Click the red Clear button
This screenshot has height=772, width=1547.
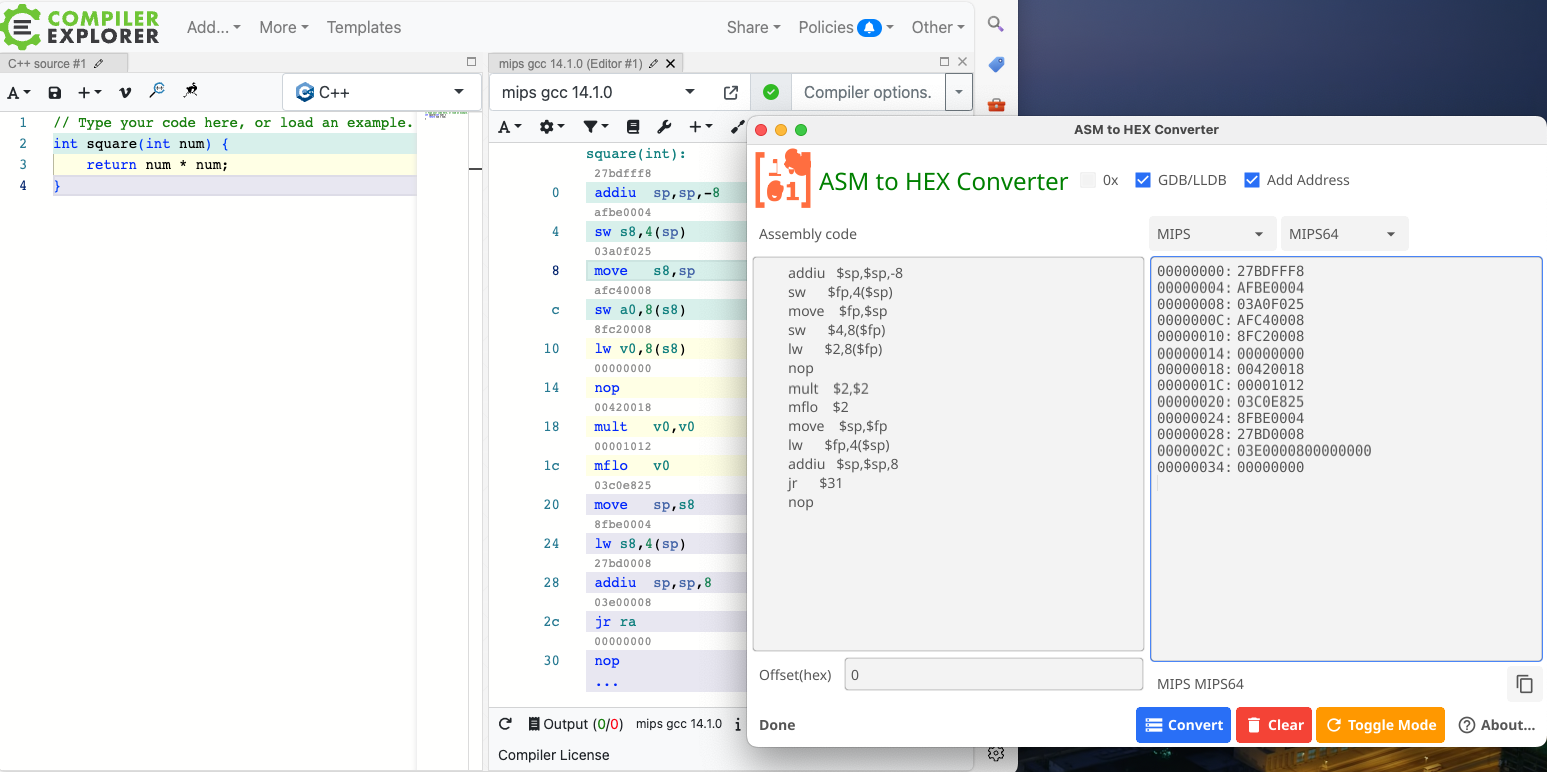pyautogui.click(x=1273, y=725)
